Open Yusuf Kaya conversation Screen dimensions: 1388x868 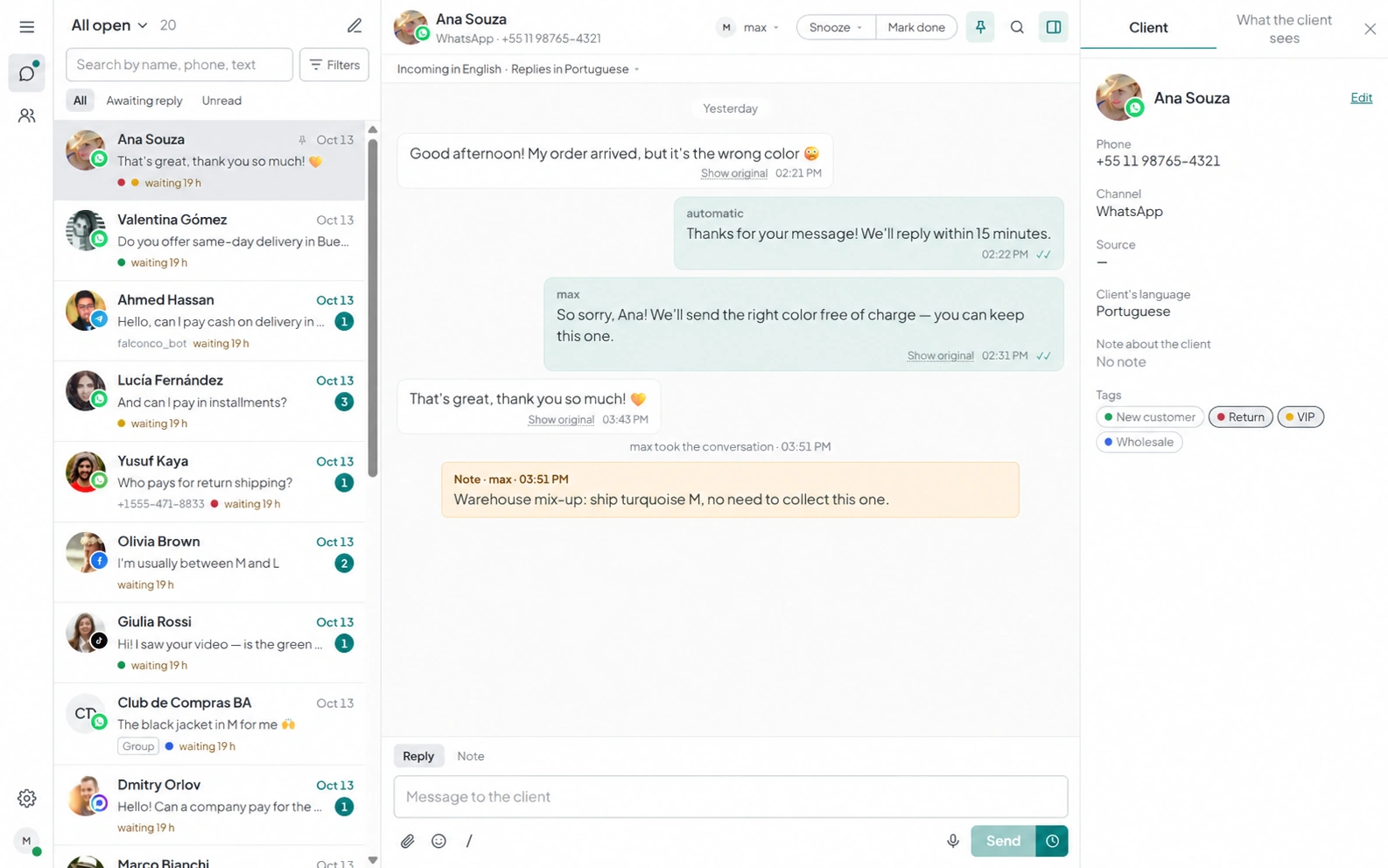click(210, 482)
